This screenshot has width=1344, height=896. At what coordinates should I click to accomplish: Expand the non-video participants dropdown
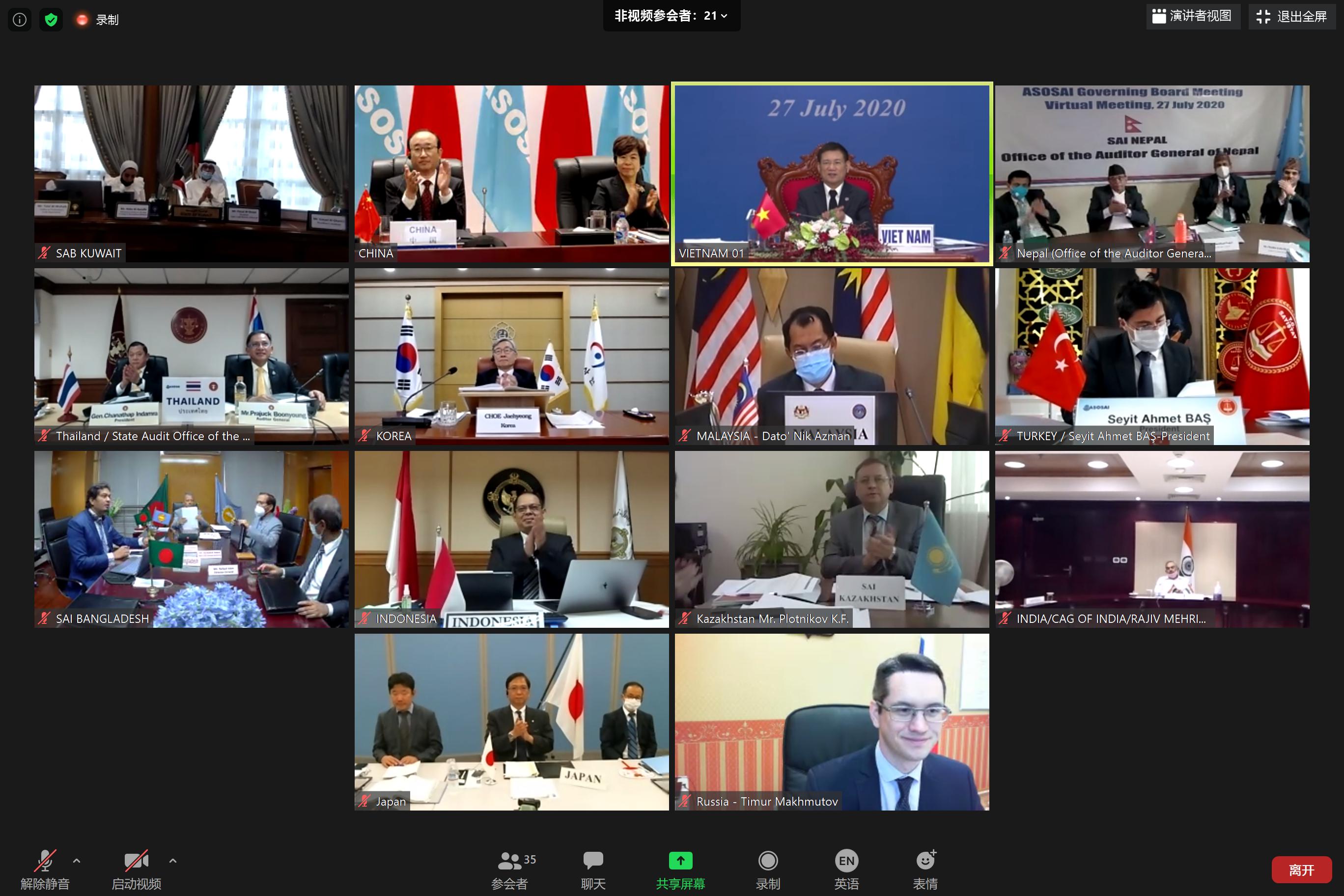[x=672, y=16]
